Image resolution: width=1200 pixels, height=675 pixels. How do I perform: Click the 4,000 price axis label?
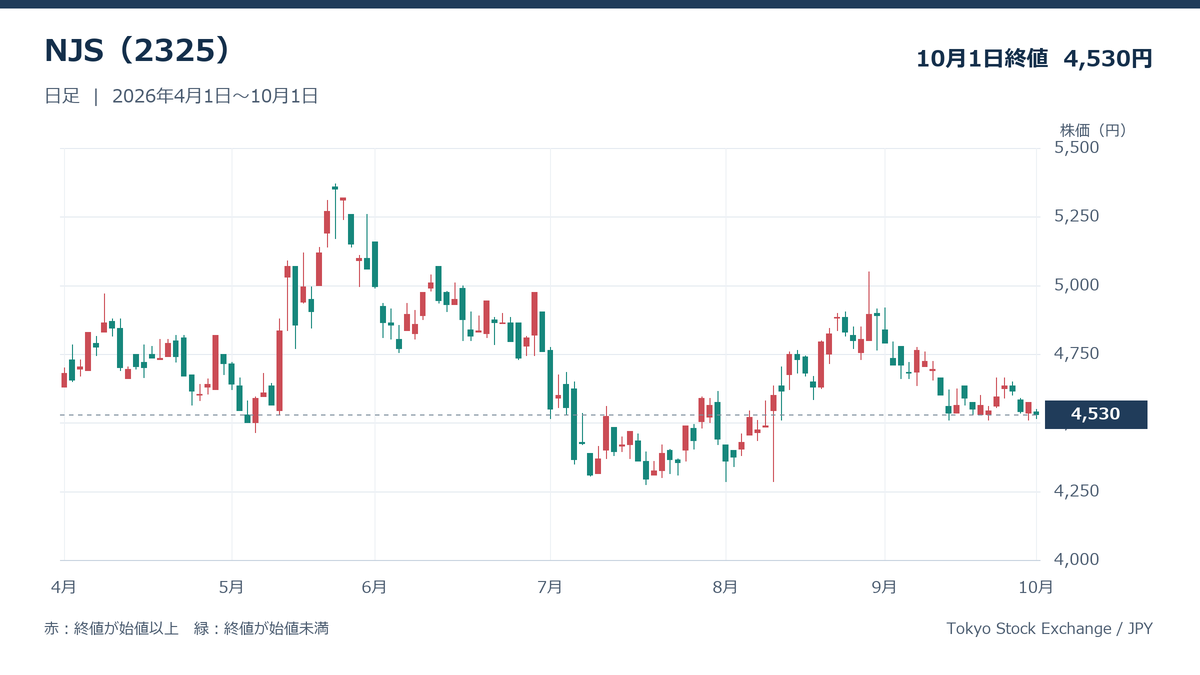tap(1076, 560)
